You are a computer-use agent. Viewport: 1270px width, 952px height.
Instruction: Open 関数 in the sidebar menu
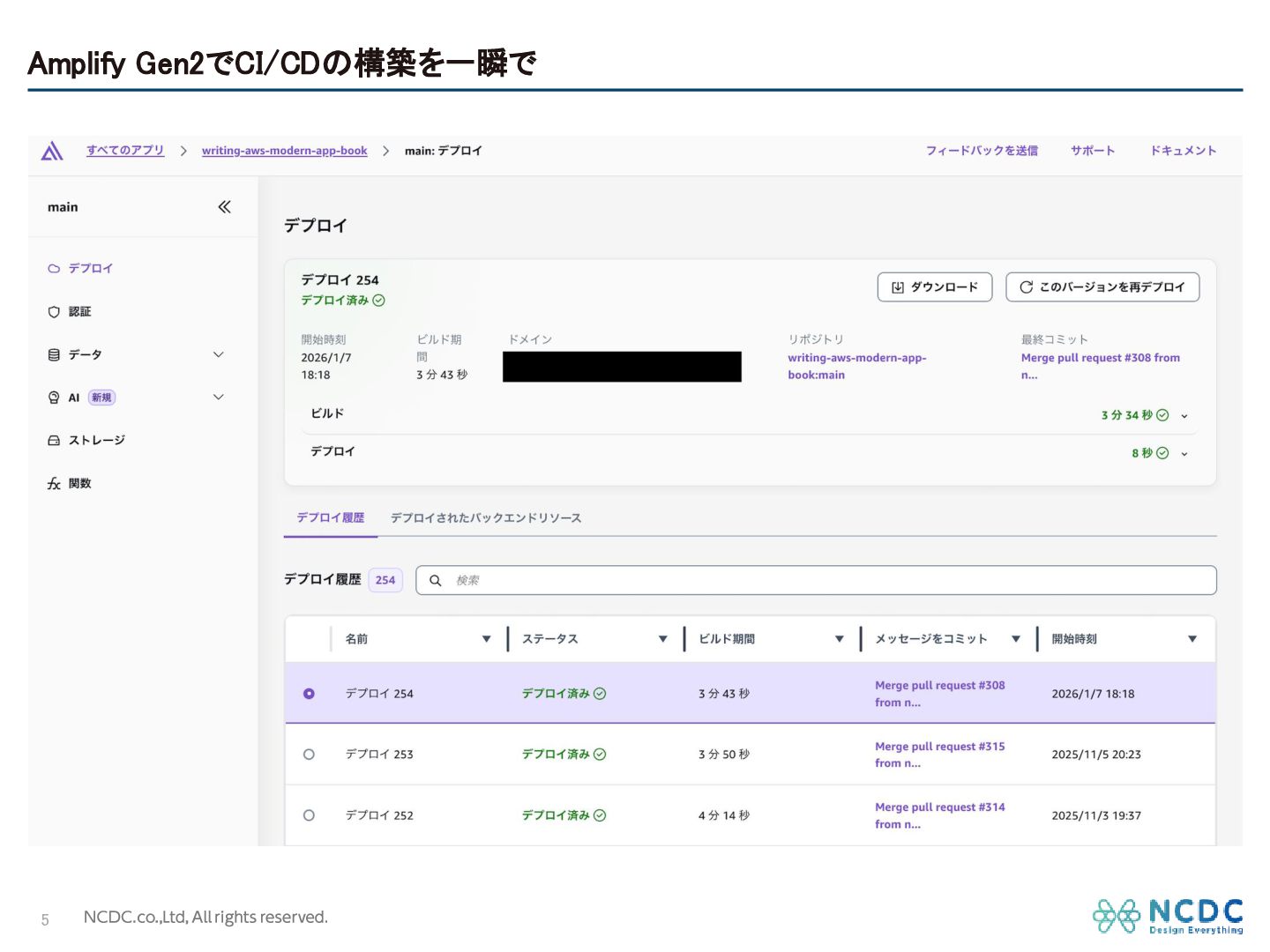(x=80, y=484)
